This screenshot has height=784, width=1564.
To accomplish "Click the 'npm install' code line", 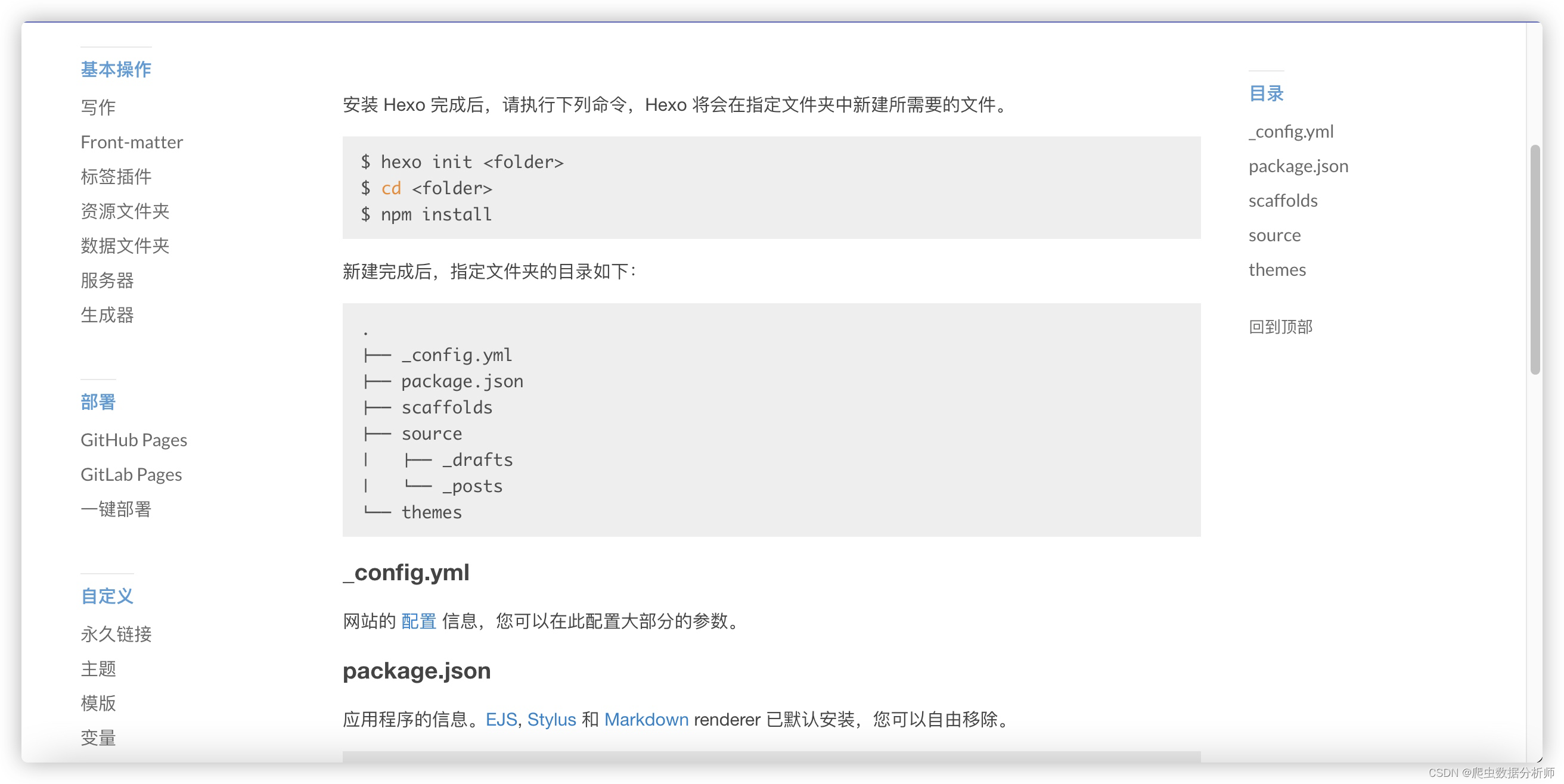I will [x=426, y=214].
